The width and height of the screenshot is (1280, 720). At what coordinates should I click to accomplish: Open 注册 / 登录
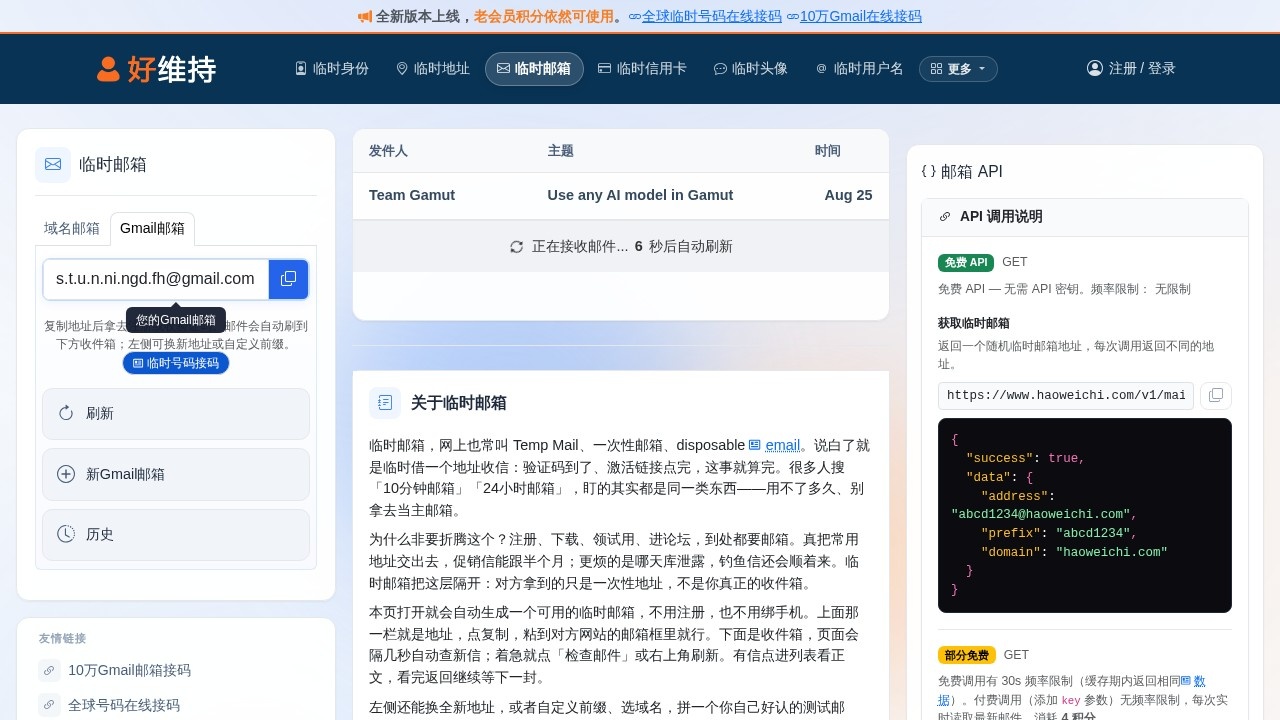[x=1131, y=68]
